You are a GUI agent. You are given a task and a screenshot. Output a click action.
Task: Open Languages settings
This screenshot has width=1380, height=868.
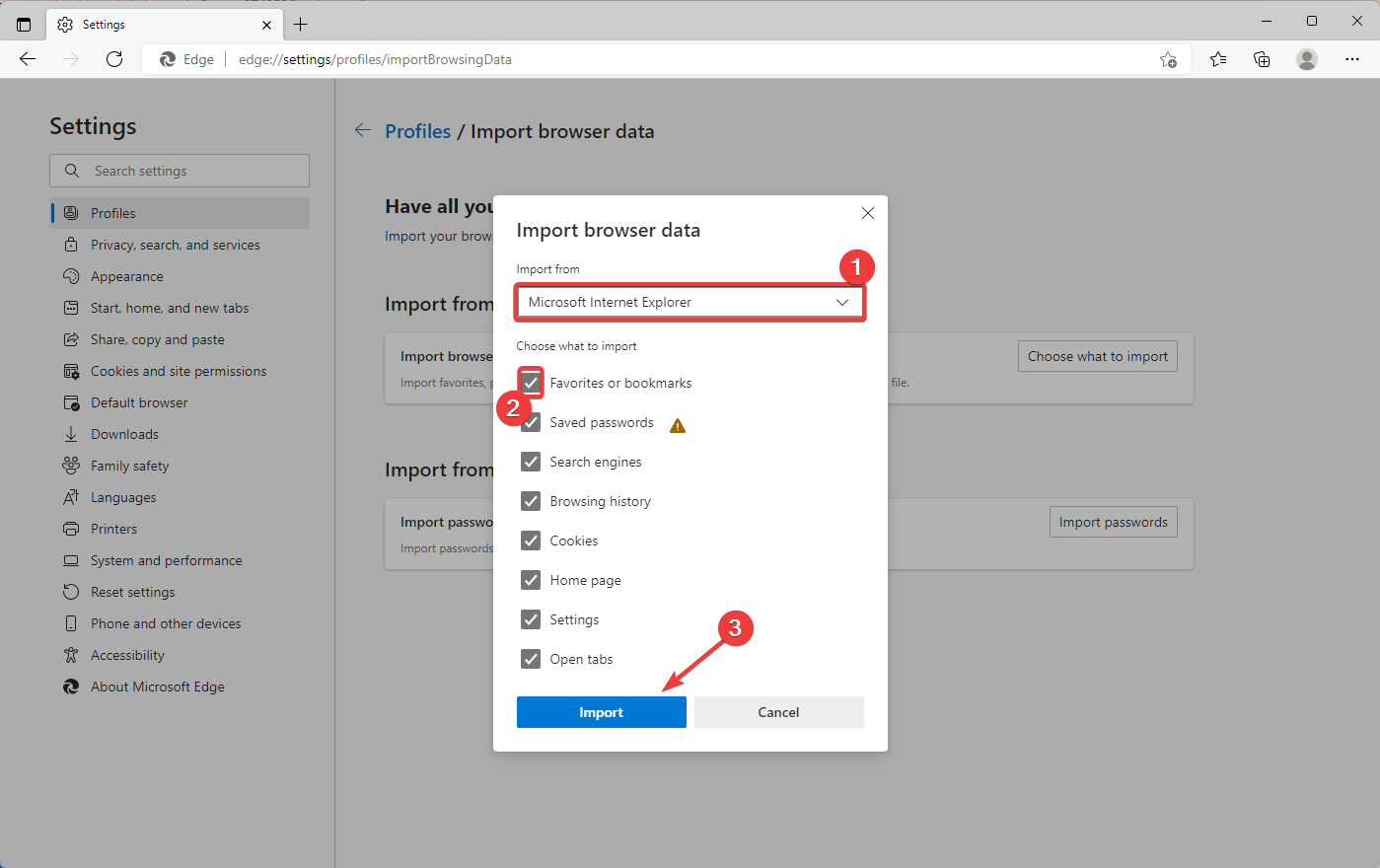point(181,497)
